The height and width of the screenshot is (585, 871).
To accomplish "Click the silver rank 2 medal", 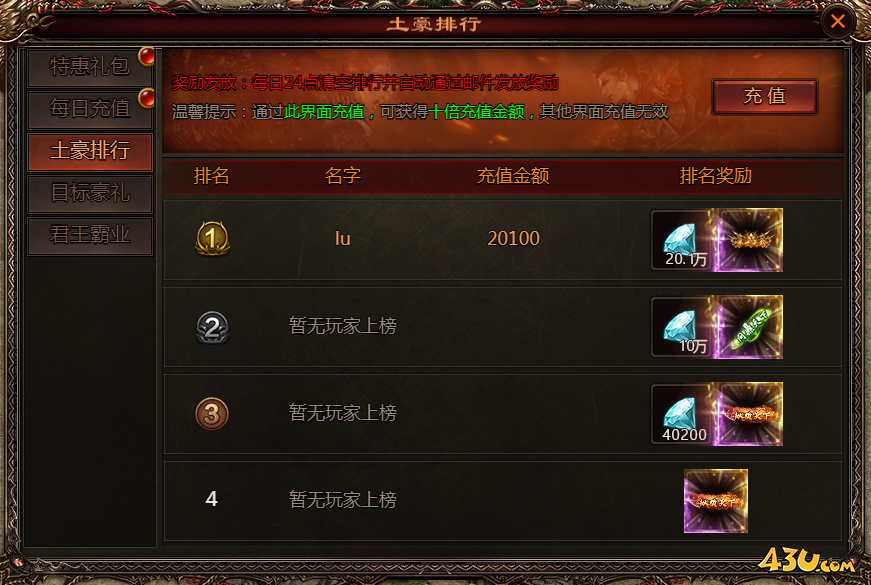I will click(212, 327).
